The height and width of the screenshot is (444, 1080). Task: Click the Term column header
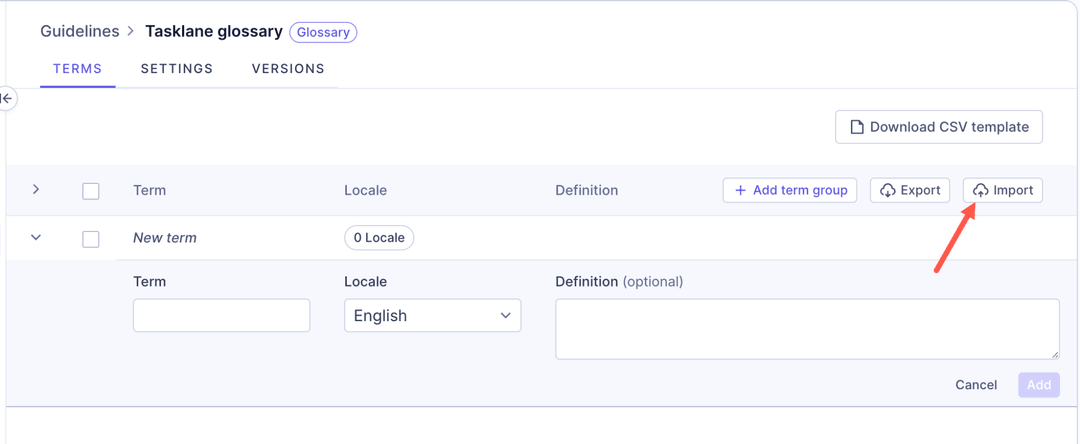point(149,190)
